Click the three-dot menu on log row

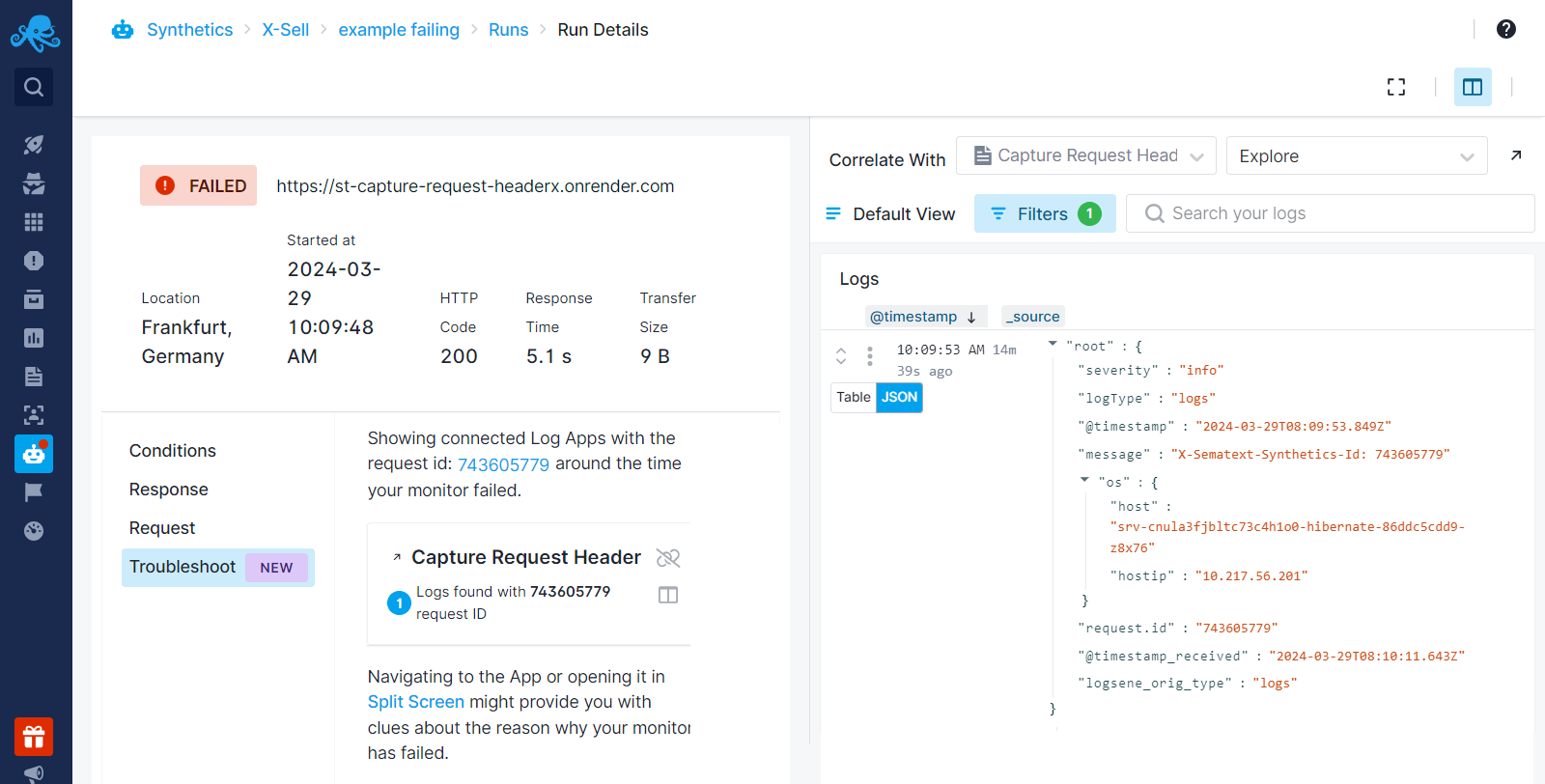(x=870, y=356)
